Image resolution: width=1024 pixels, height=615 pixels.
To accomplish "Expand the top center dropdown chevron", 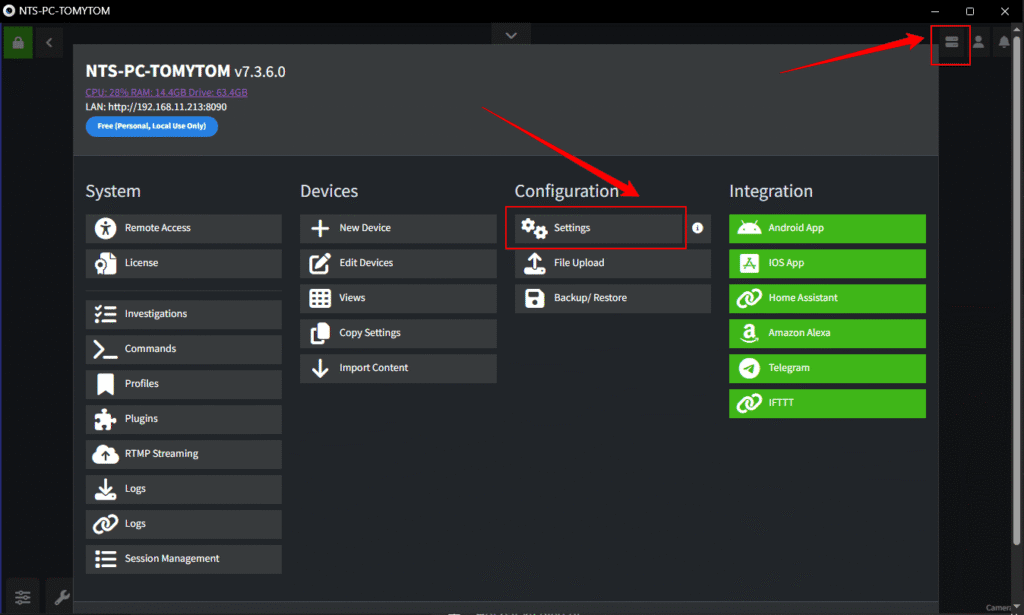I will 510,33.
